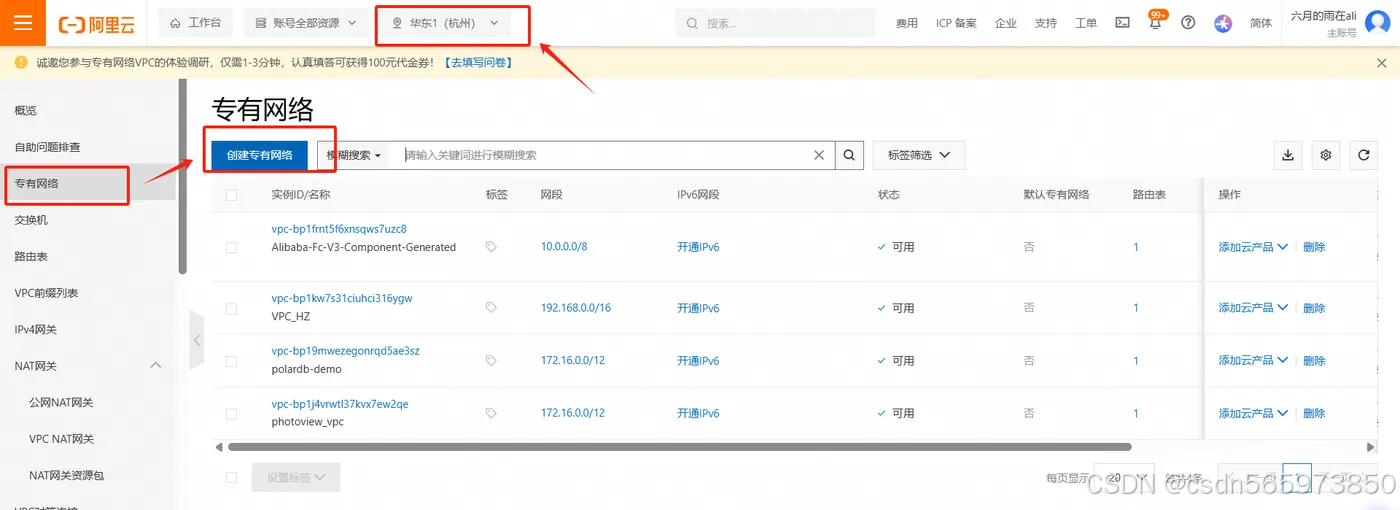Open the 去填写问卷 survey link
The image size is (1400, 510).
pyautogui.click(x=478, y=63)
